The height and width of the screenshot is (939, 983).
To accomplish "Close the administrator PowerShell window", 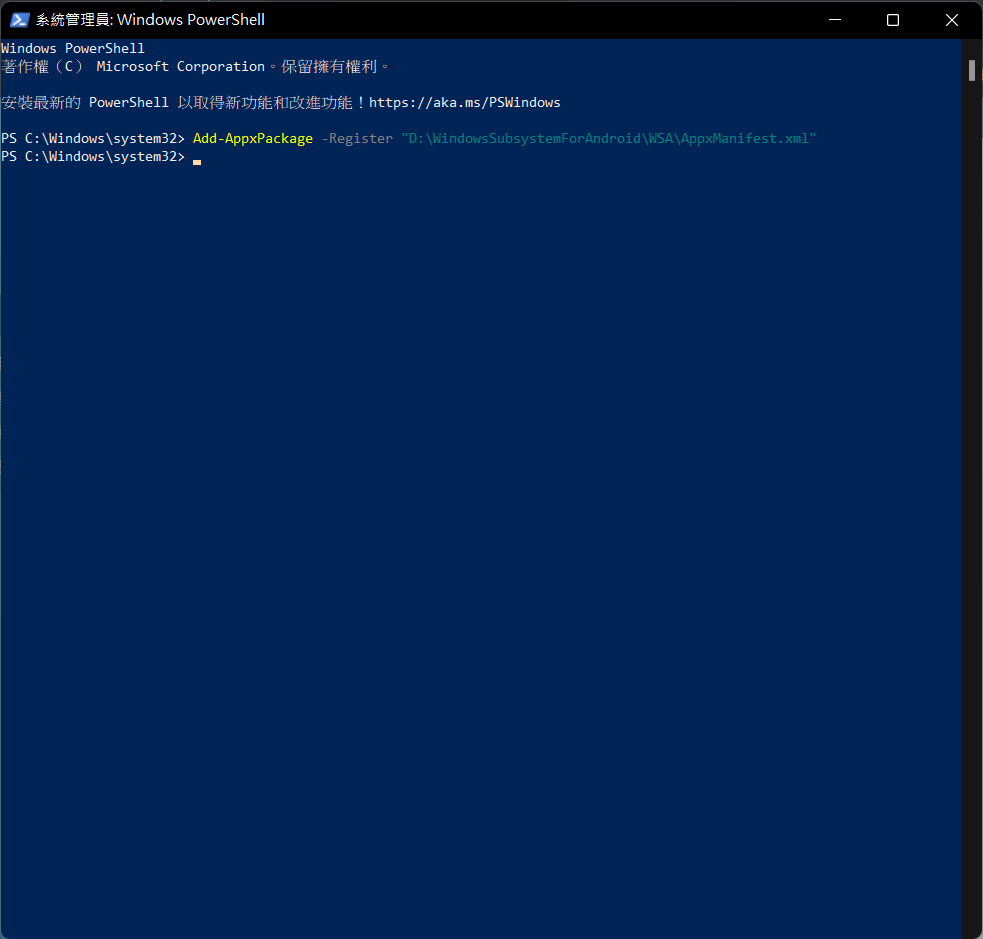I will pyautogui.click(x=949, y=20).
